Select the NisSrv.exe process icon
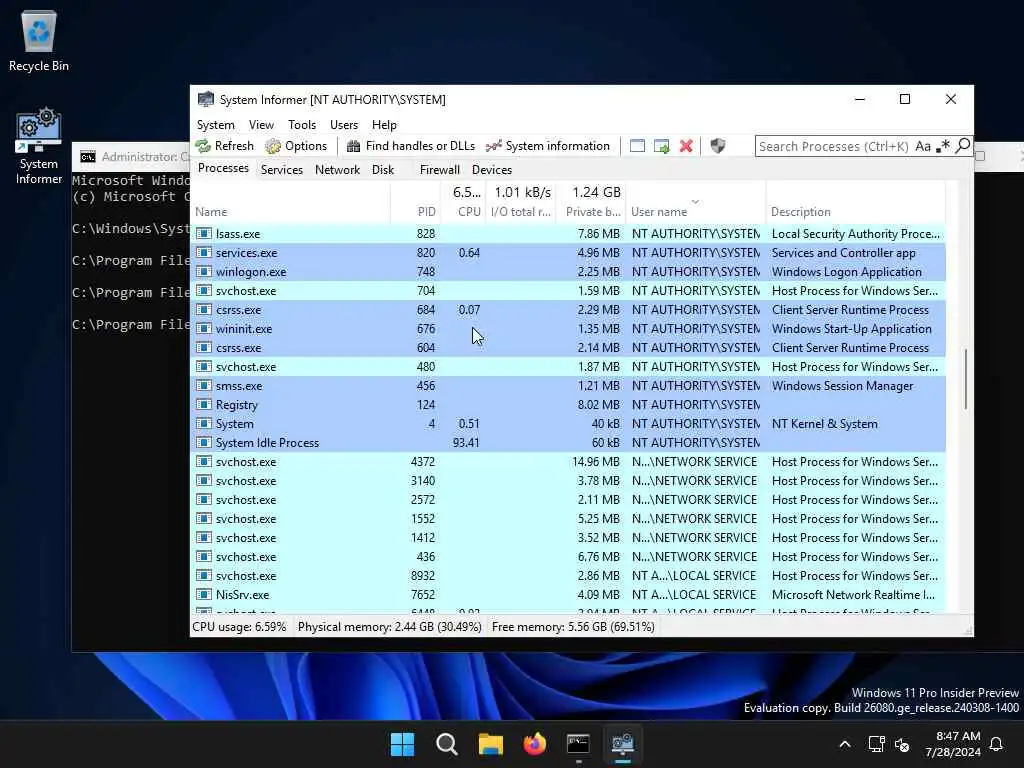 click(204, 594)
